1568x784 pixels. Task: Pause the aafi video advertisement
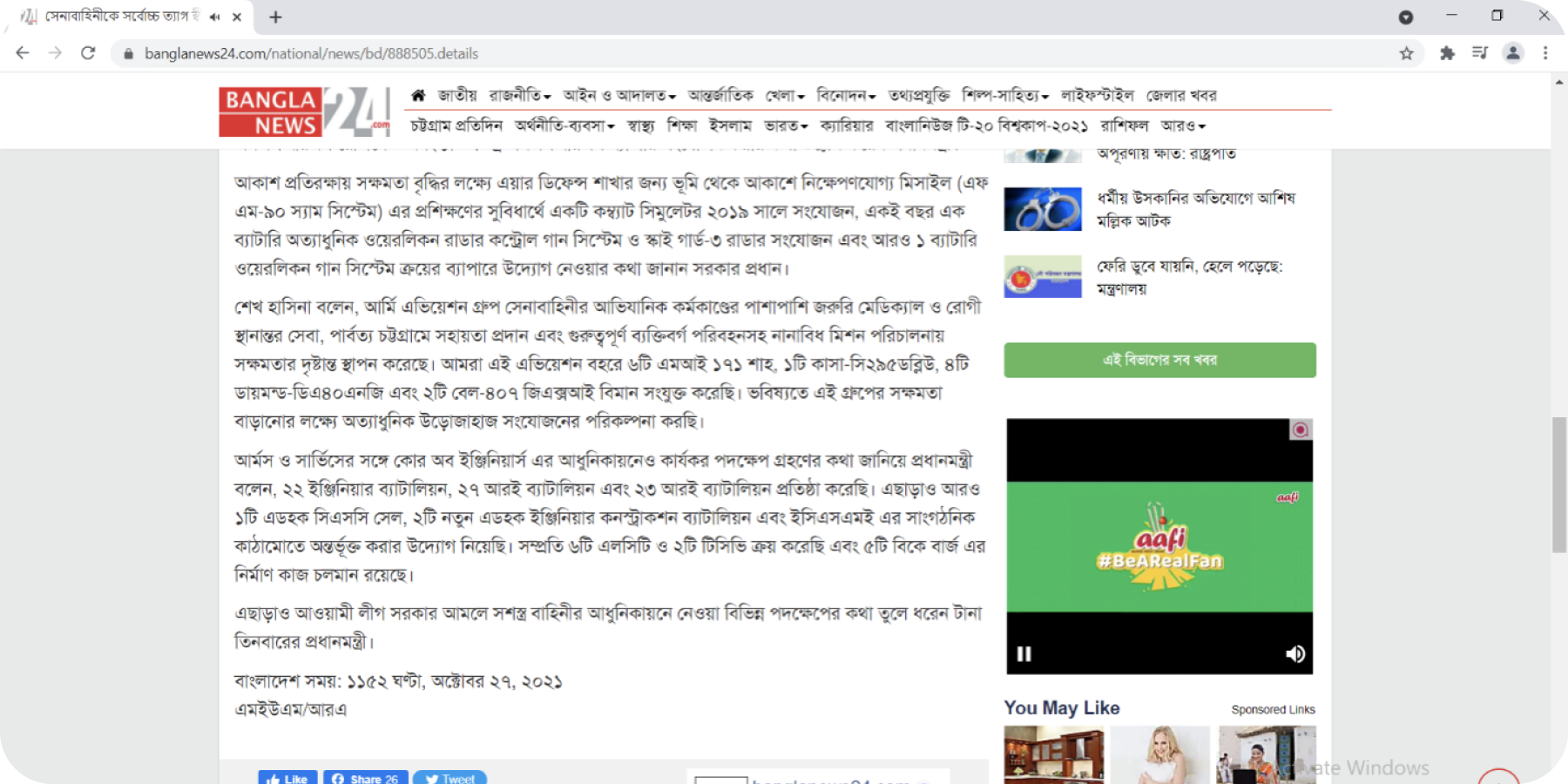pos(1024,653)
